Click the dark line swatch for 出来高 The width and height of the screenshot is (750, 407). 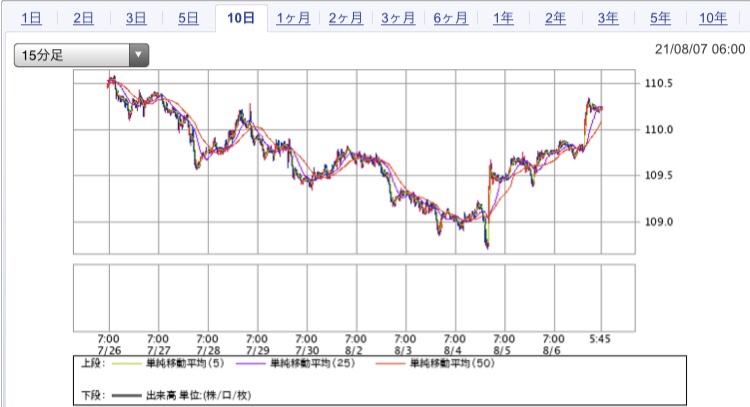(x=127, y=396)
